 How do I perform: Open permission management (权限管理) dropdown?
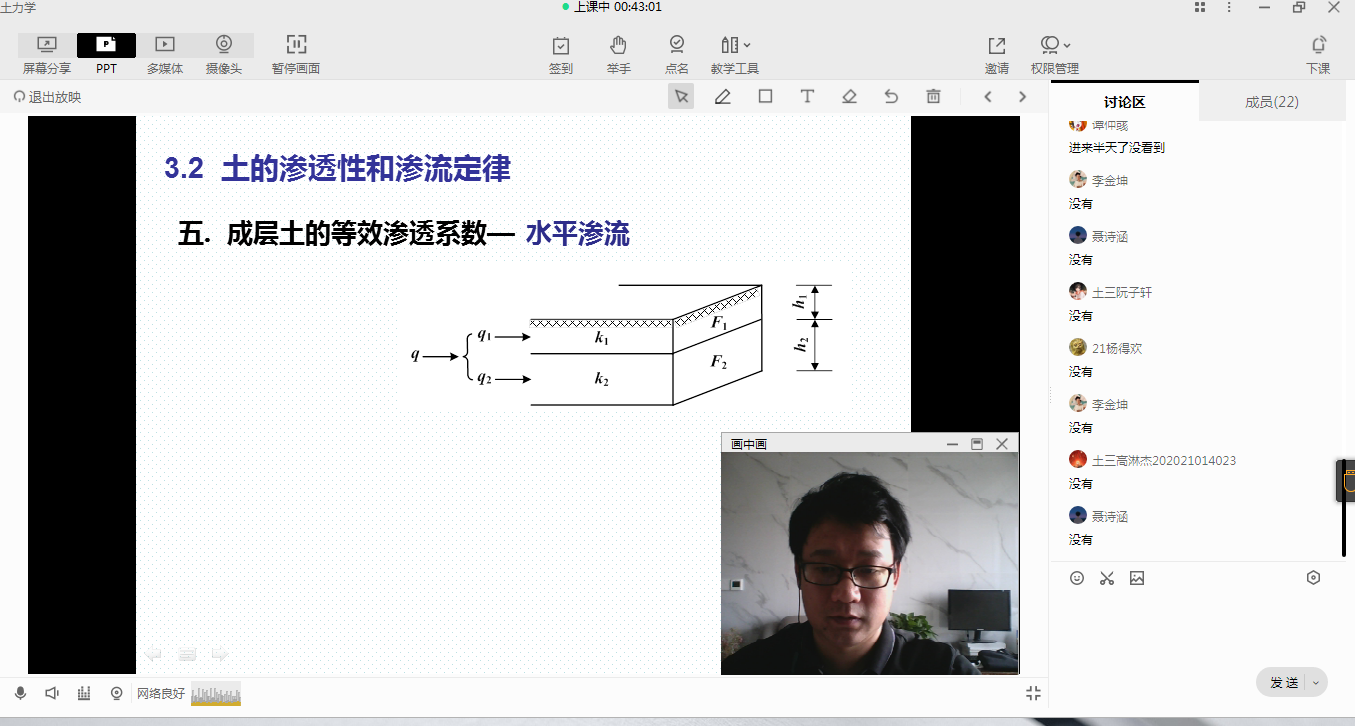[1055, 54]
